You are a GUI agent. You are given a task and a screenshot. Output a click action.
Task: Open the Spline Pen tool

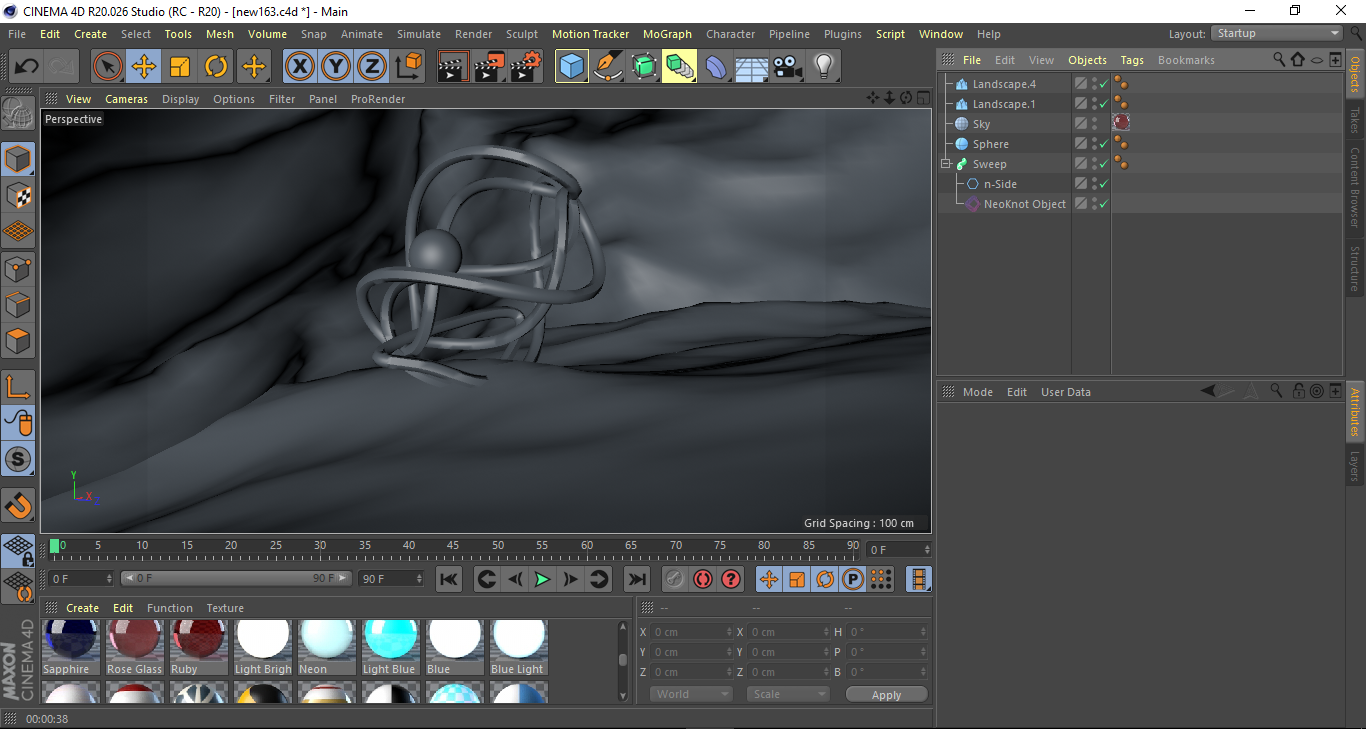pyautogui.click(x=608, y=67)
